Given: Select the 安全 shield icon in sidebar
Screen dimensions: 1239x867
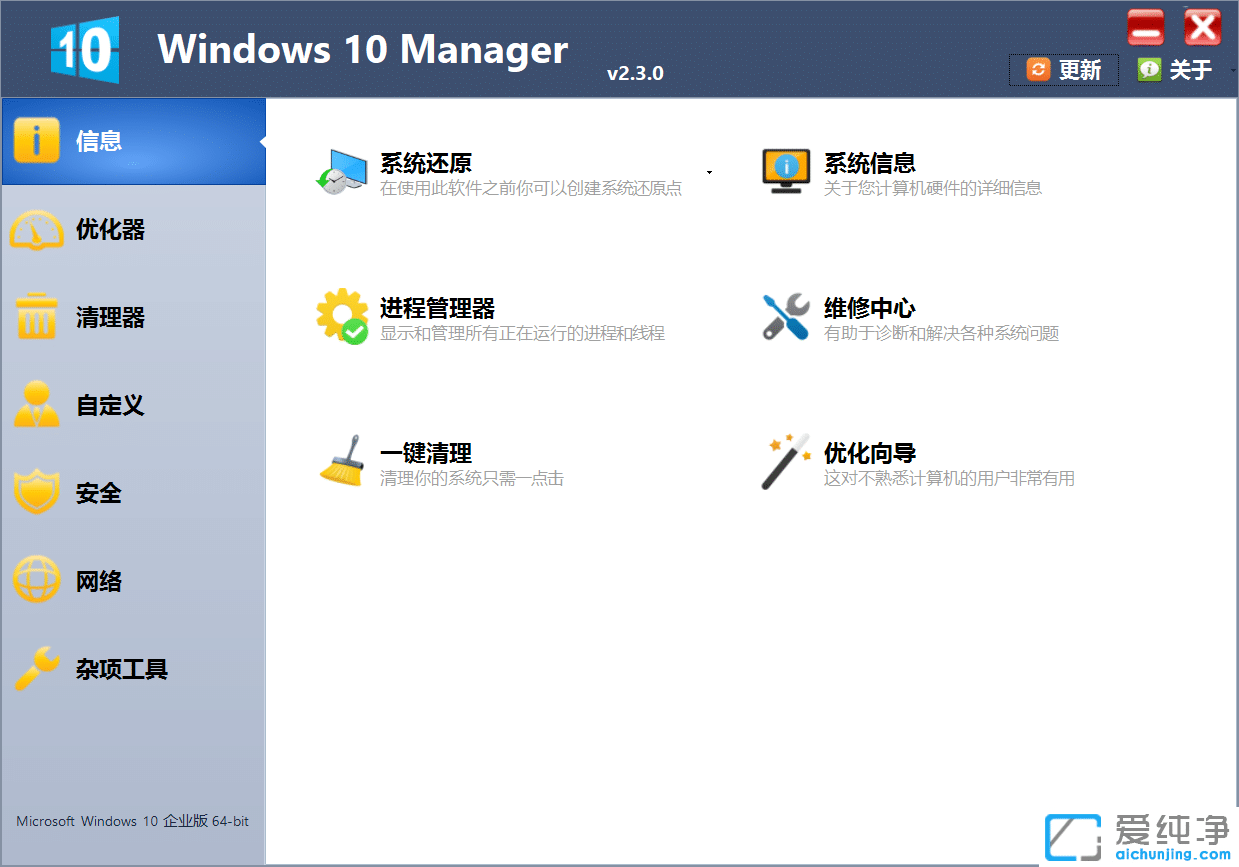Looking at the screenshot, I should 37,492.
